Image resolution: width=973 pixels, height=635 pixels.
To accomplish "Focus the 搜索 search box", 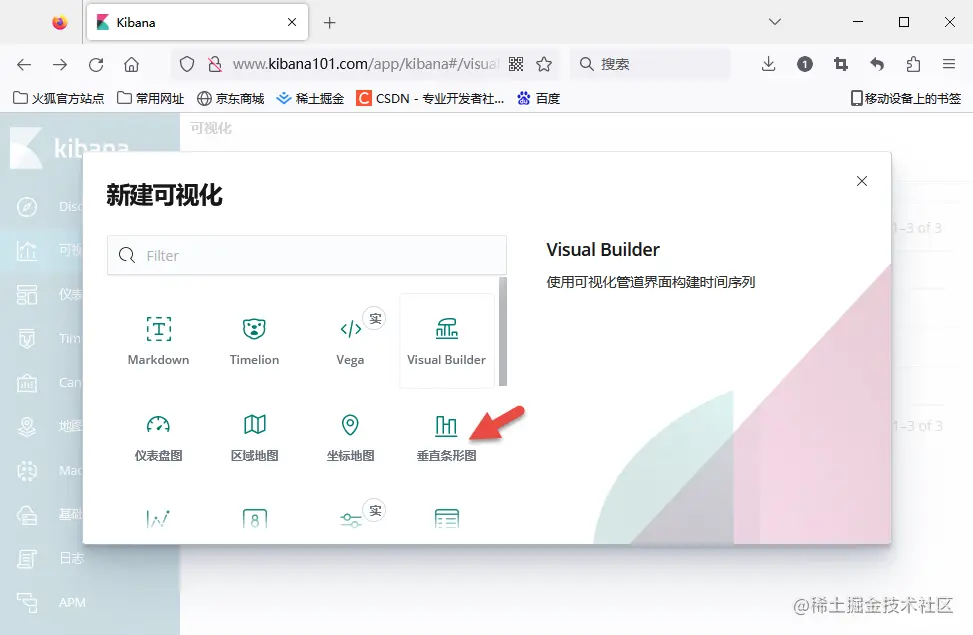I will [650, 64].
